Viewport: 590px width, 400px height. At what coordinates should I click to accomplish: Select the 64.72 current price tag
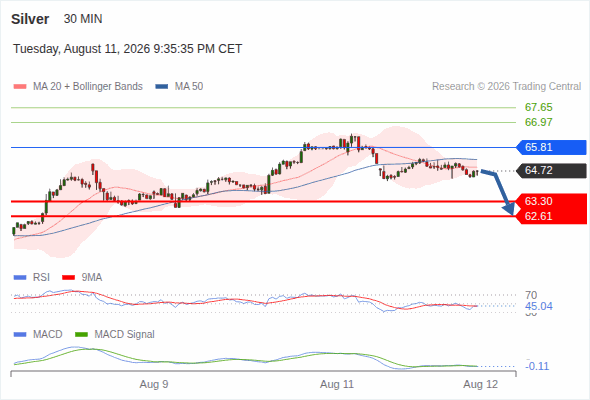pyautogui.click(x=551, y=170)
